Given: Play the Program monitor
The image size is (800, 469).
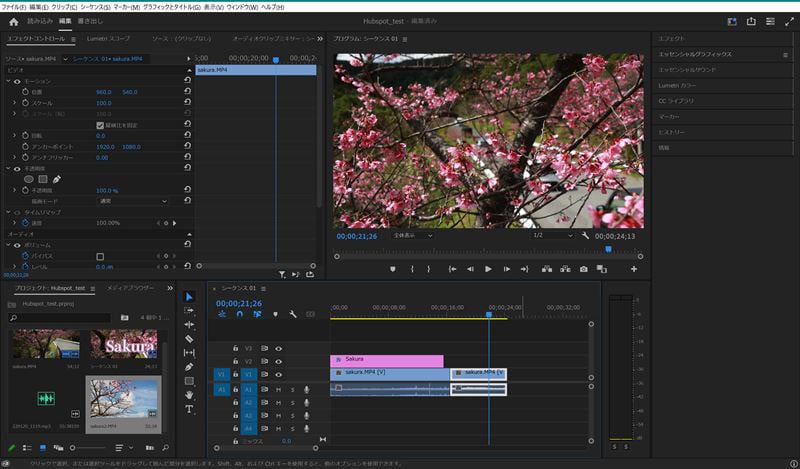Looking at the screenshot, I should [488, 269].
